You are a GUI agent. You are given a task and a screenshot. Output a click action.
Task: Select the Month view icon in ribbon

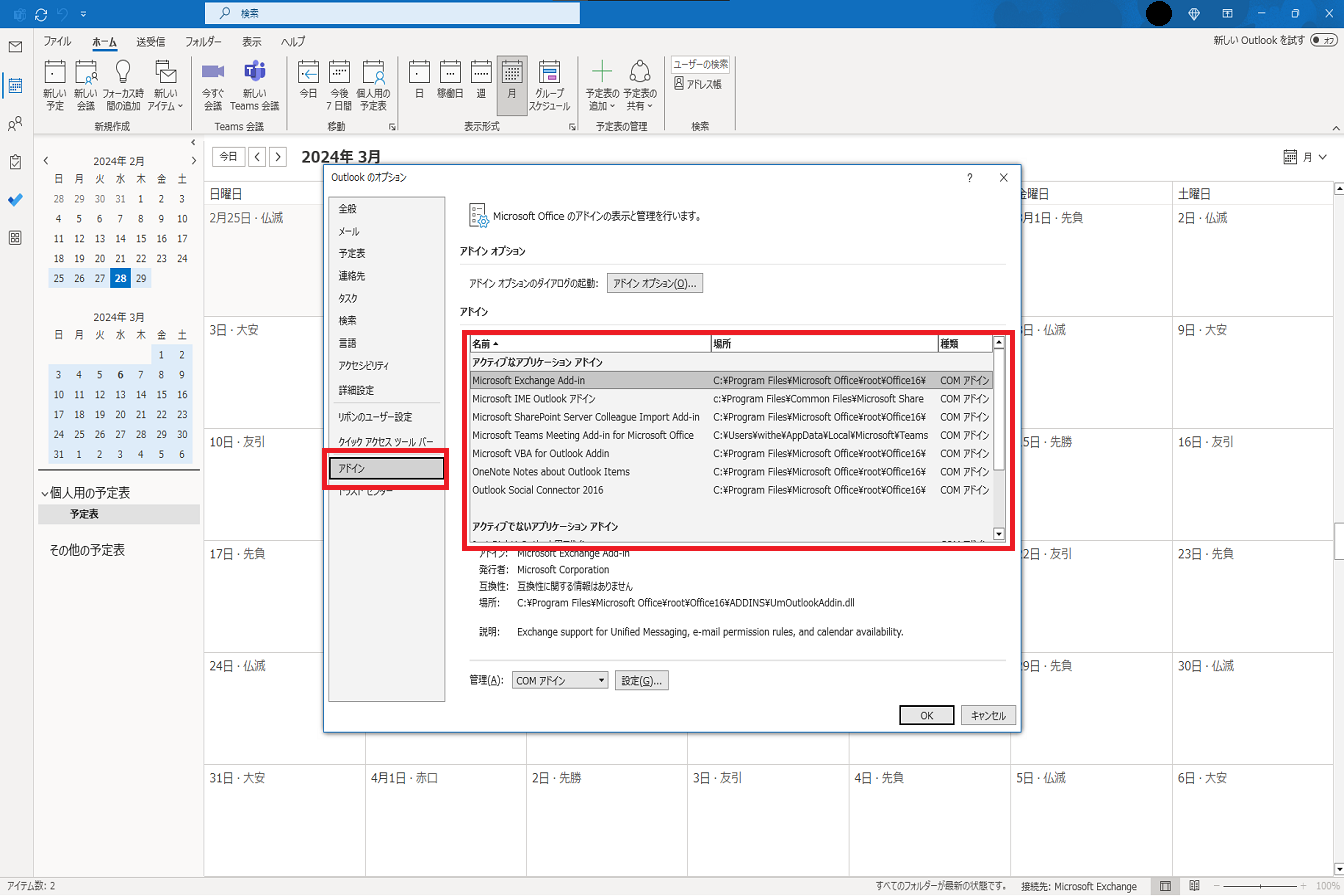512,73
